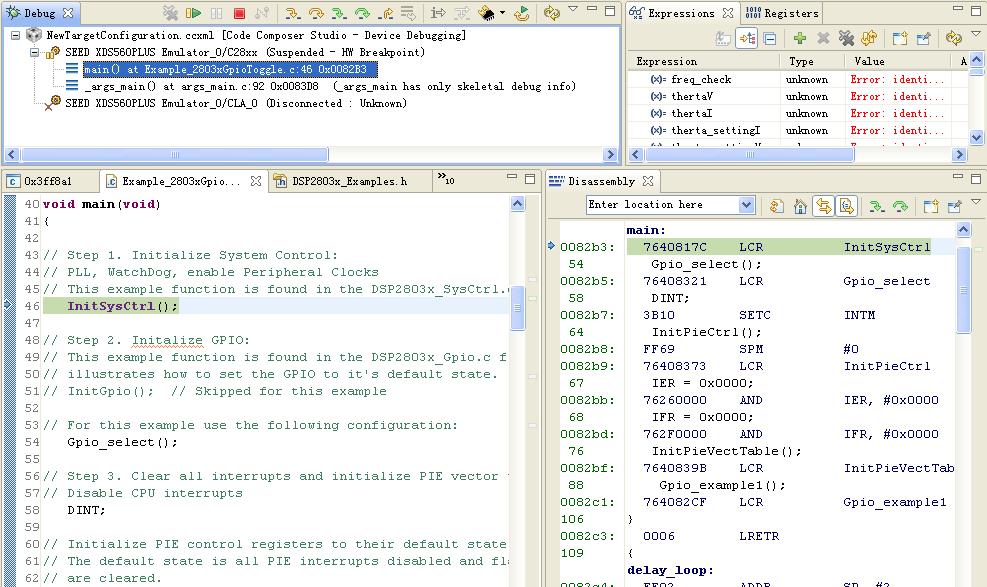987x587 pixels.
Task: Click the Restart icon in Debug toolbar
Action: [521, 13]
